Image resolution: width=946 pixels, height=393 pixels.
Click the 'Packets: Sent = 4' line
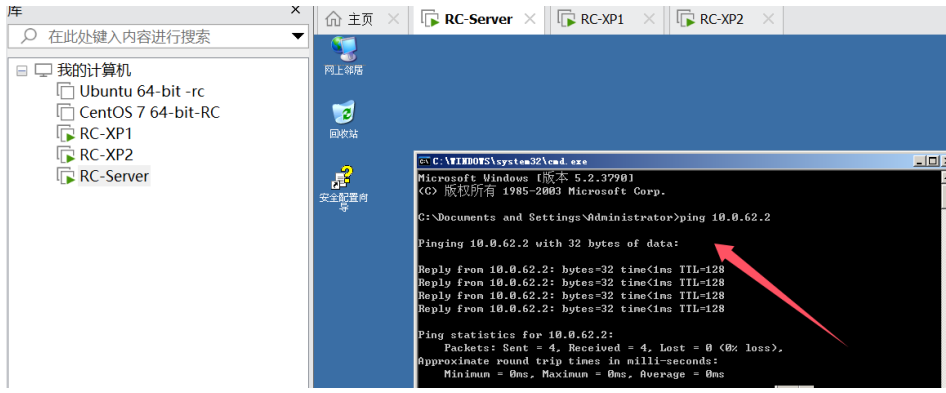[613, 348]
